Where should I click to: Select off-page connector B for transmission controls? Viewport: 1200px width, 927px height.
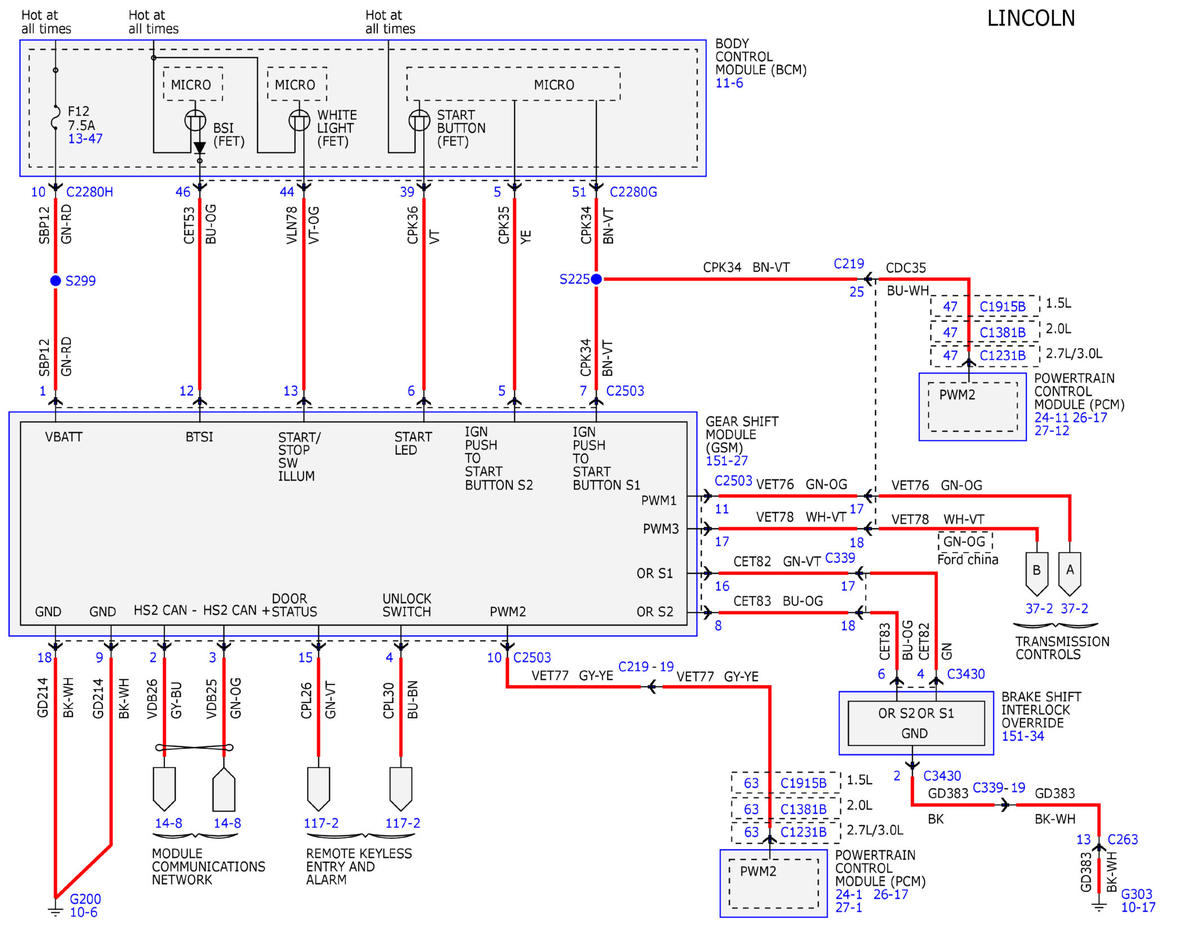click(1037, 573)
